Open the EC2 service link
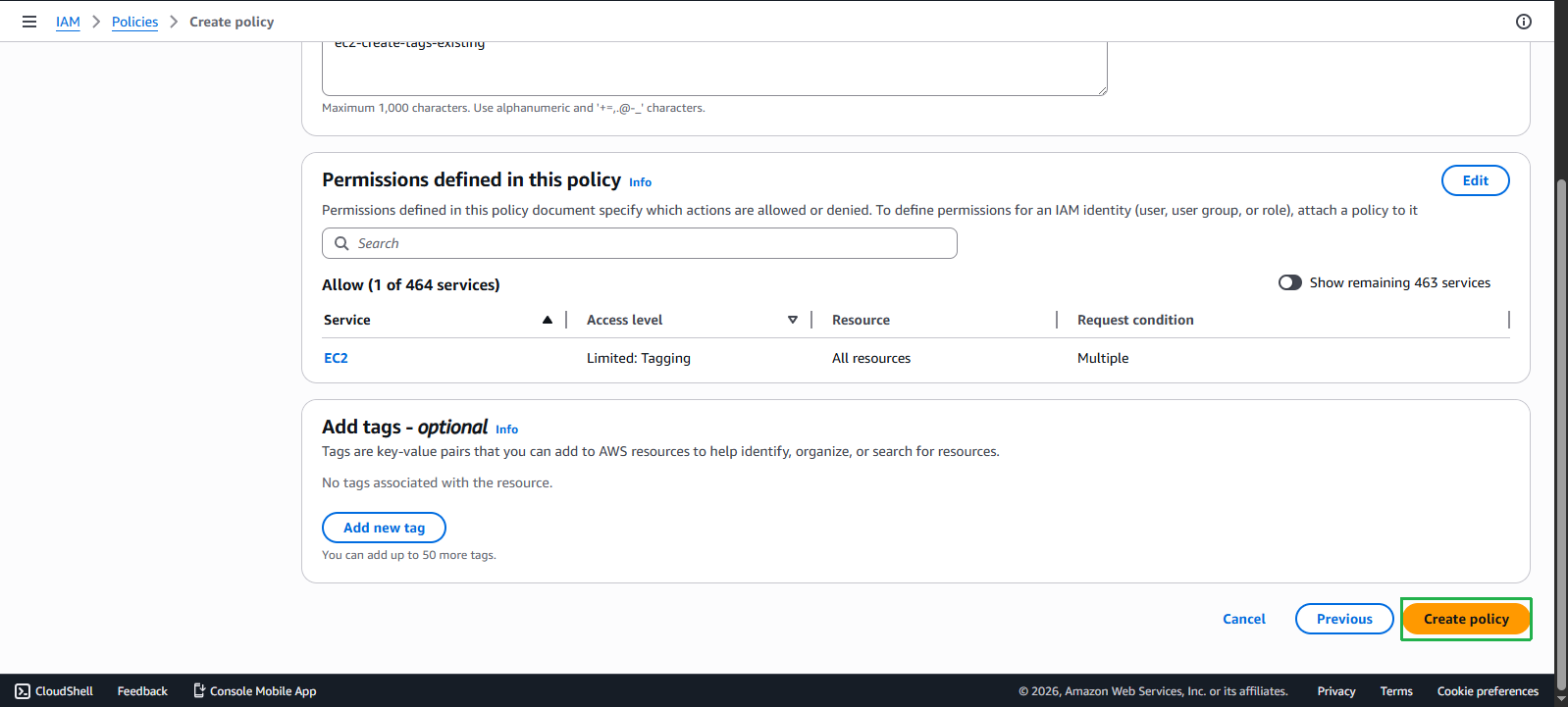 pos(336,358)
